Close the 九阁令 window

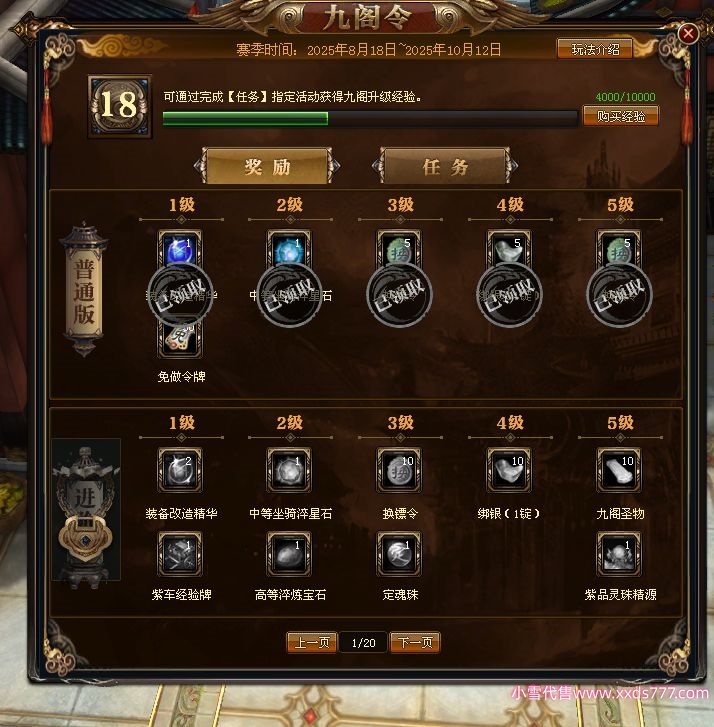688,33
